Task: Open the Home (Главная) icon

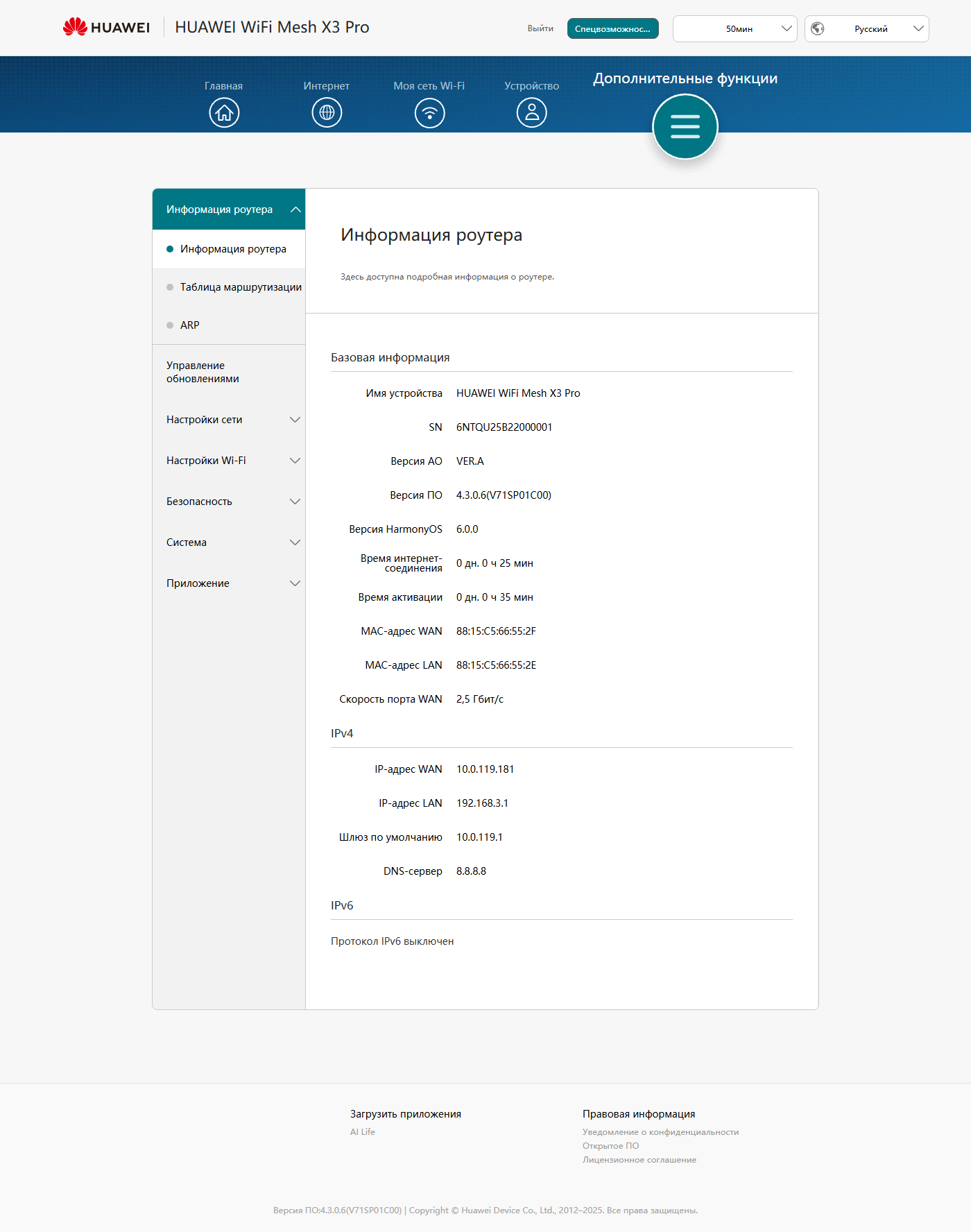Action: pos(224,112)
